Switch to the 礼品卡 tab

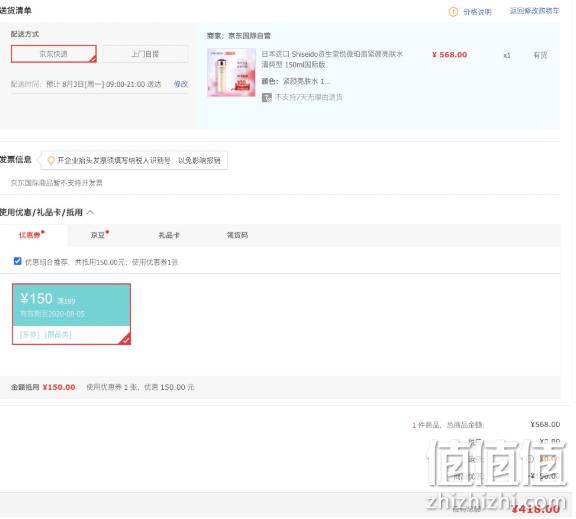(x=169, y=235)
